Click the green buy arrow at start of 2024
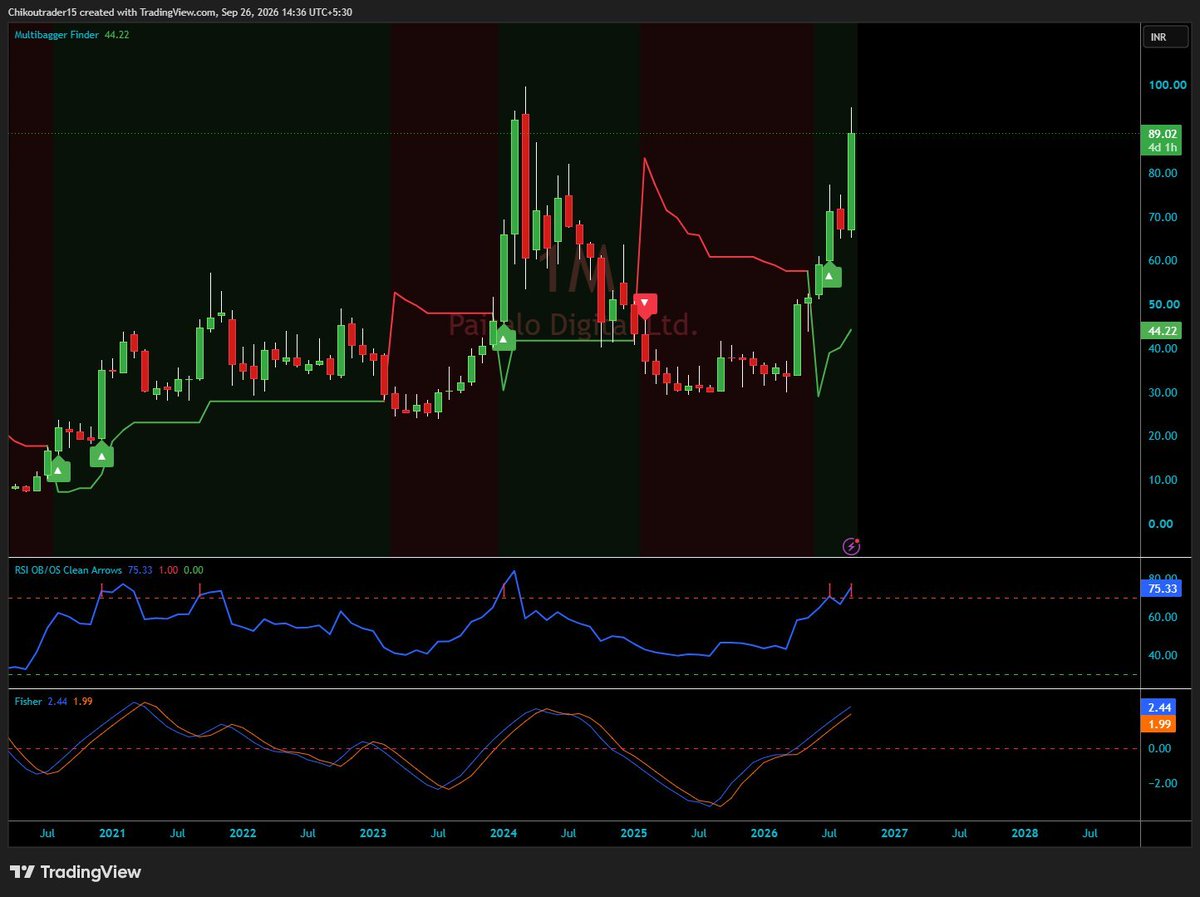 click(505, 340)
